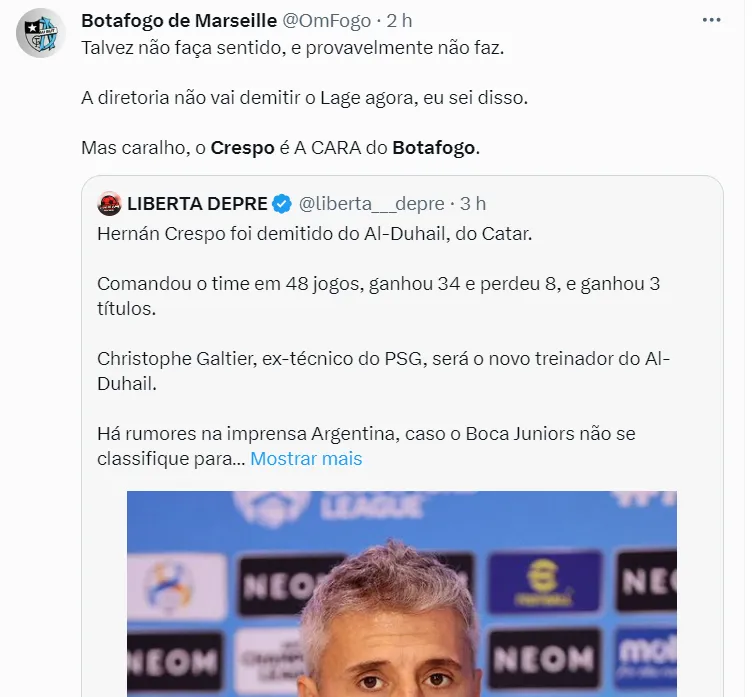
Task: Open the tweet's "2 h" timestamp
Action: tap(399, 21)
